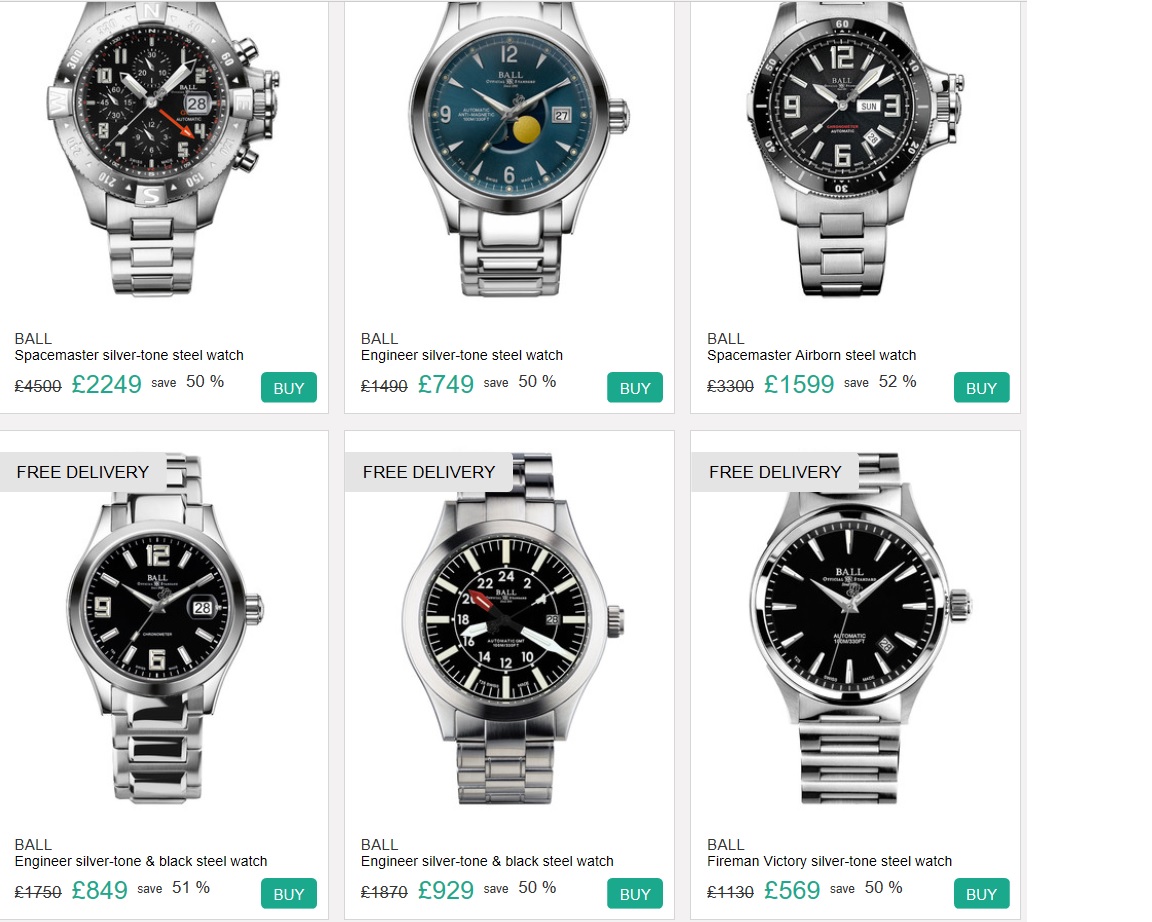Open Spacemaster Airborn steel watch title link
1152x922 pixels.
[x=811, y=355]
